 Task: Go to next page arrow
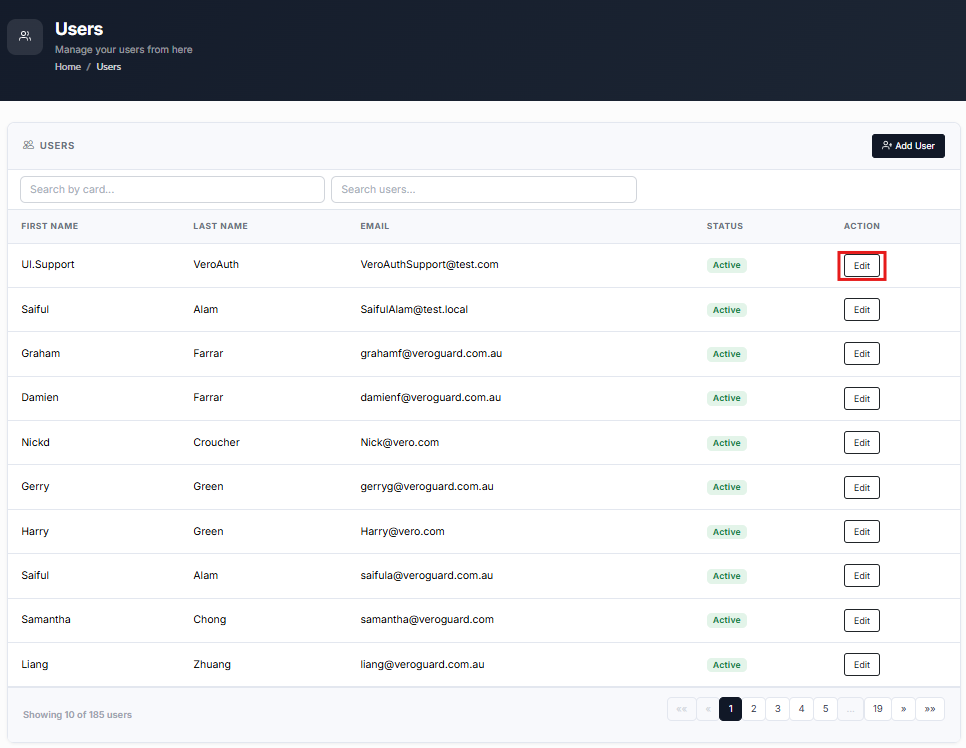903,709
